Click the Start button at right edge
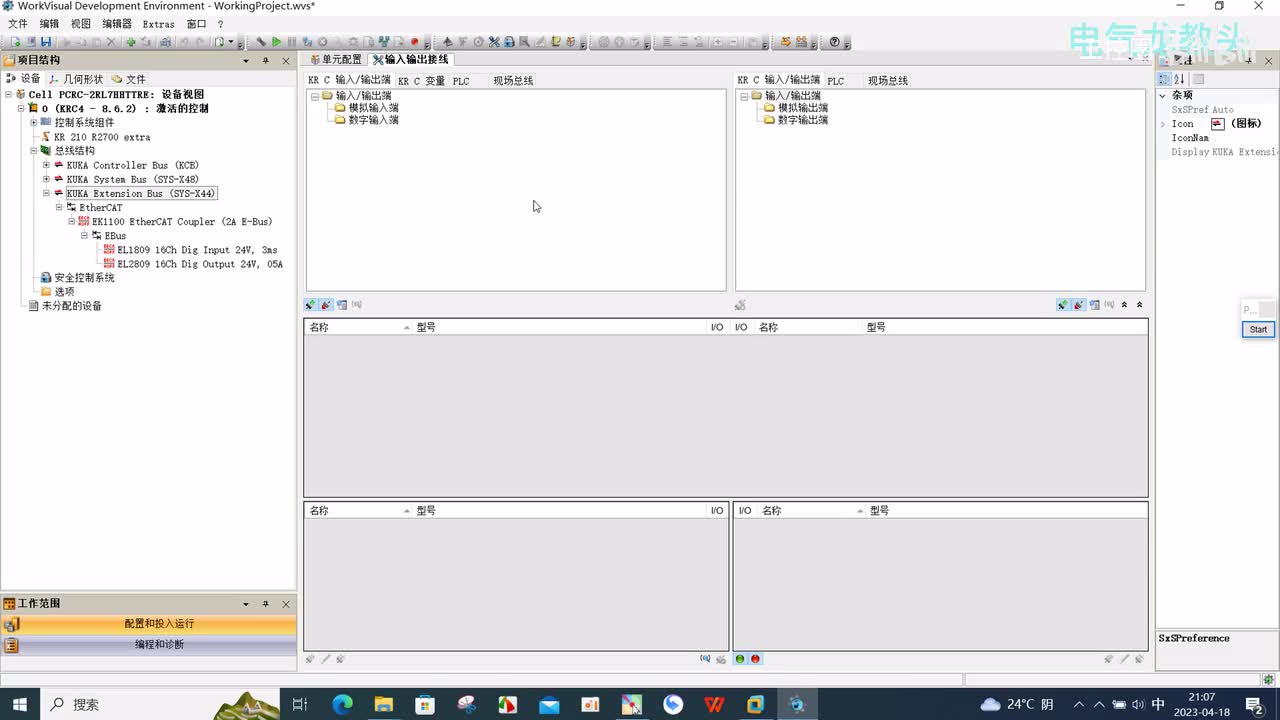Image resolution: width=1280 pixels, height=720 pixels. click(x=1258, y=329)
